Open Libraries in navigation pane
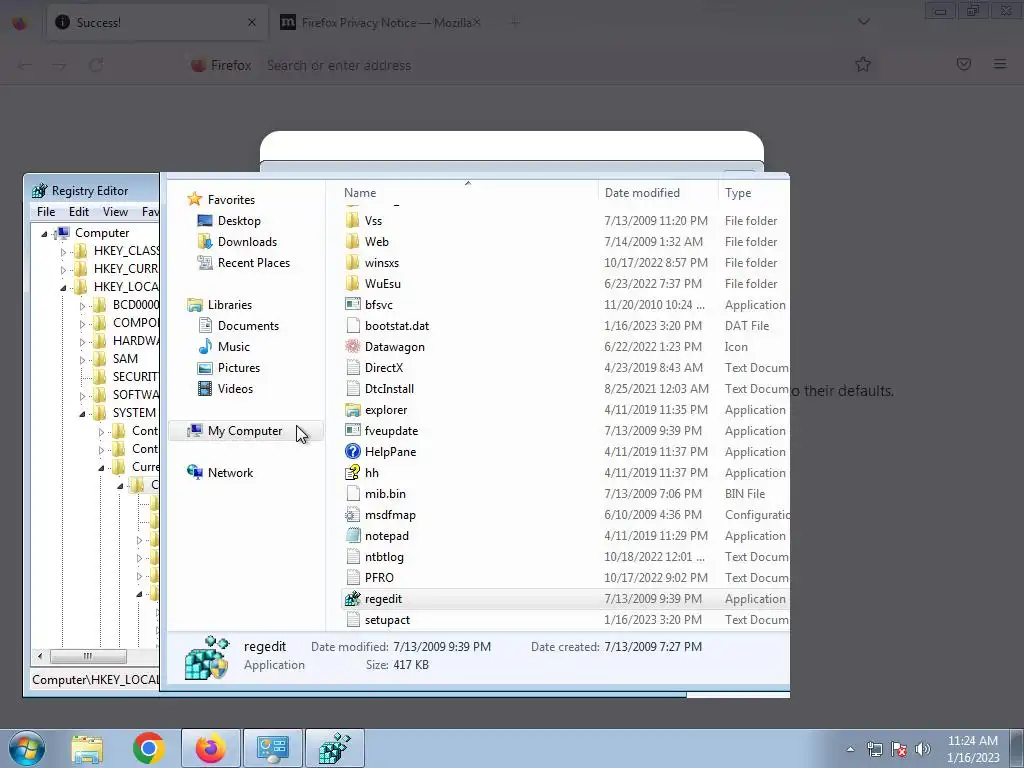 click(219, 304)
